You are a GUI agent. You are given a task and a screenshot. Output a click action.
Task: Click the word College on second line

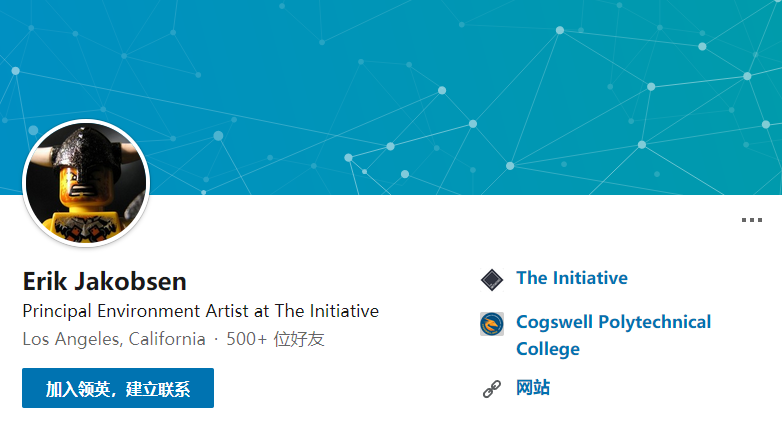tap(547, 349)
